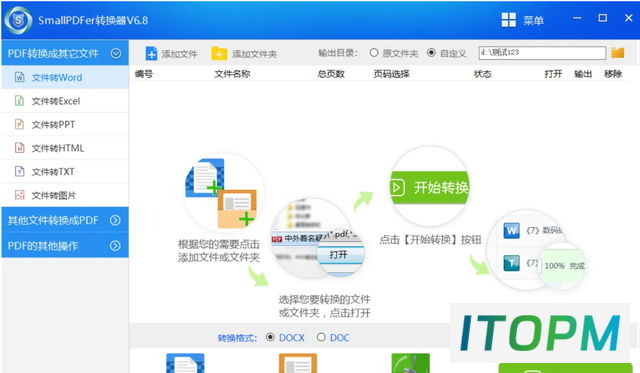Click the output directory path field
This screenshot has width=640, height=373.
542,53
